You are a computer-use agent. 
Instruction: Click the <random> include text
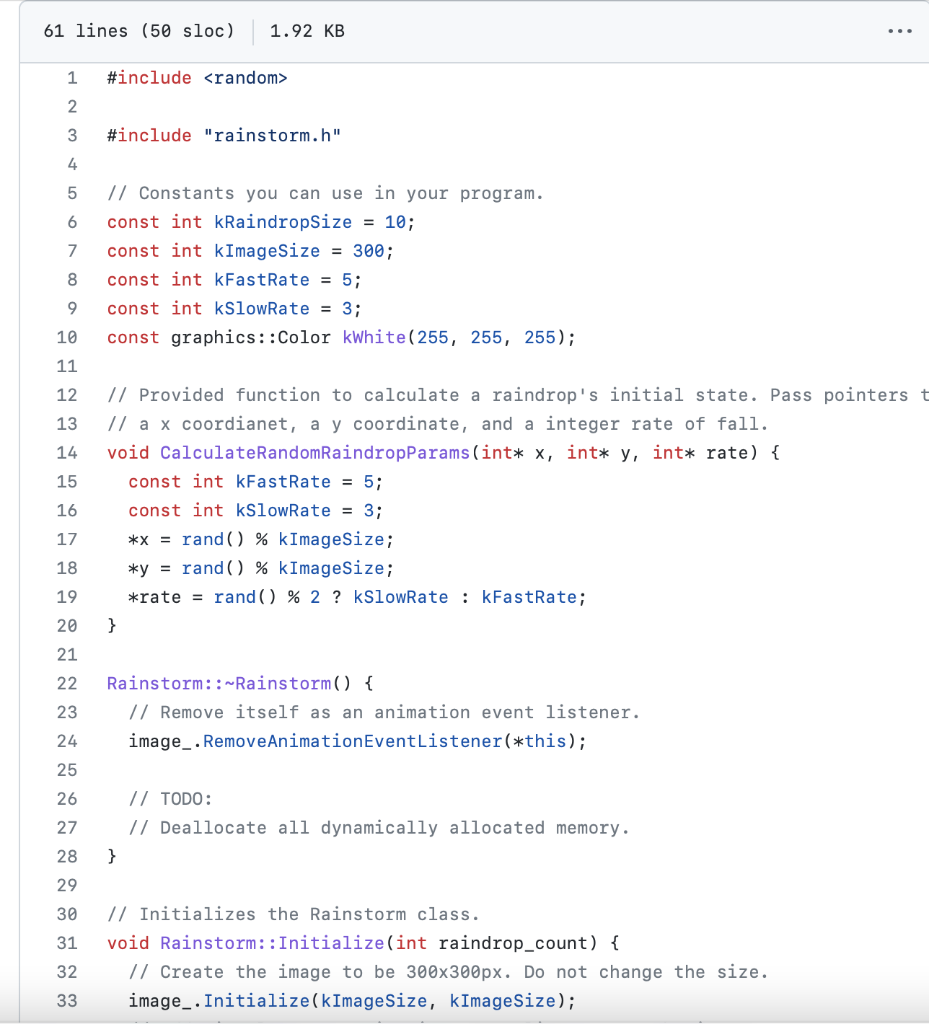pos(245,78)
